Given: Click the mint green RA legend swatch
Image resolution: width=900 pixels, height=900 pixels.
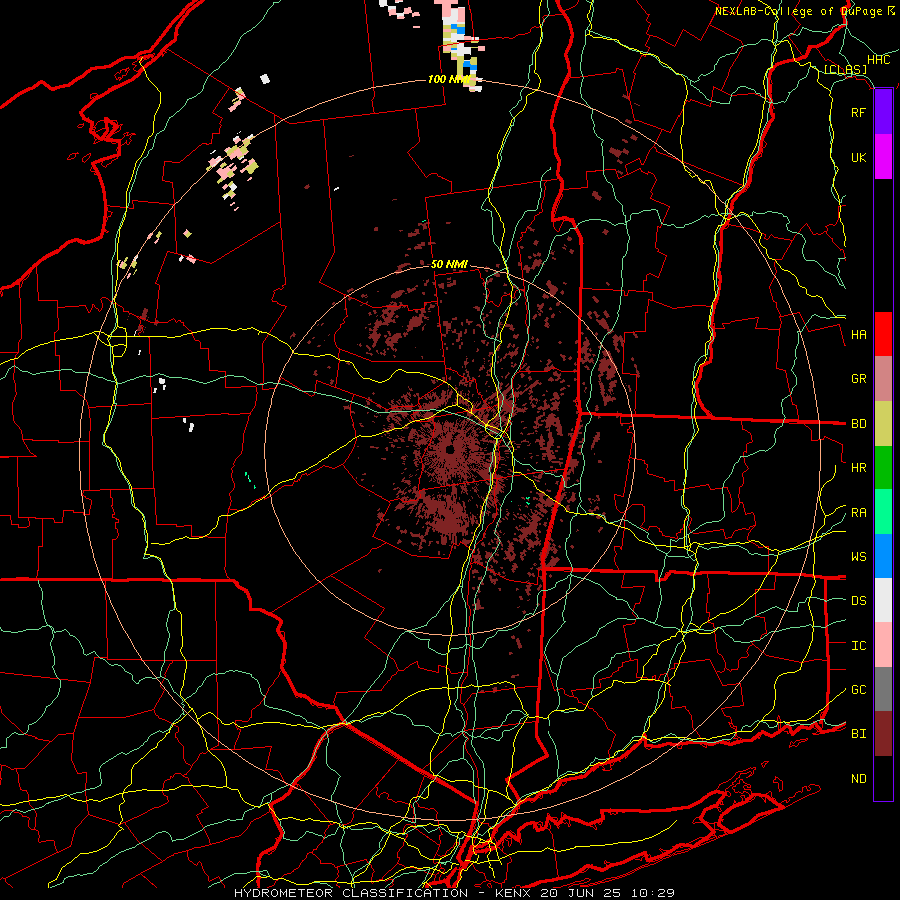Looking at the screenshot, I should pos(883,512).
